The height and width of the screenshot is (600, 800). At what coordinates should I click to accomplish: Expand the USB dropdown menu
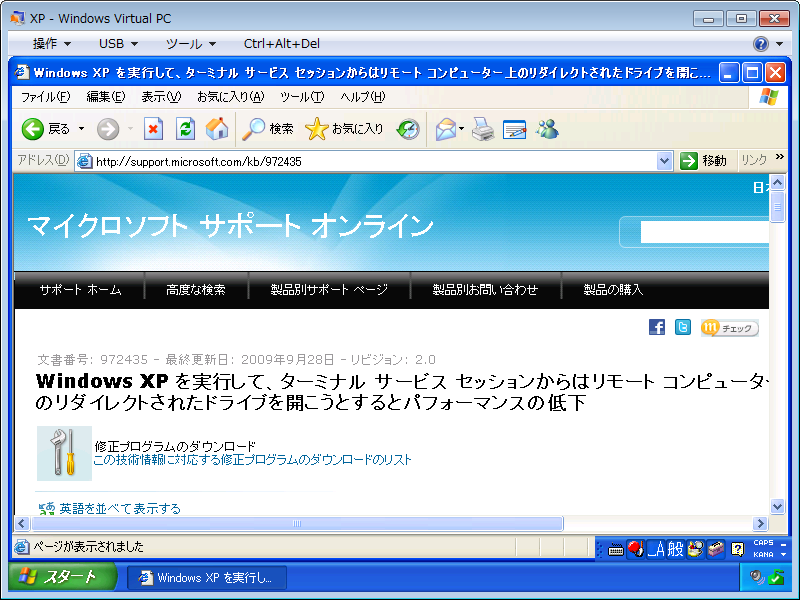click(x=118, y=44)
